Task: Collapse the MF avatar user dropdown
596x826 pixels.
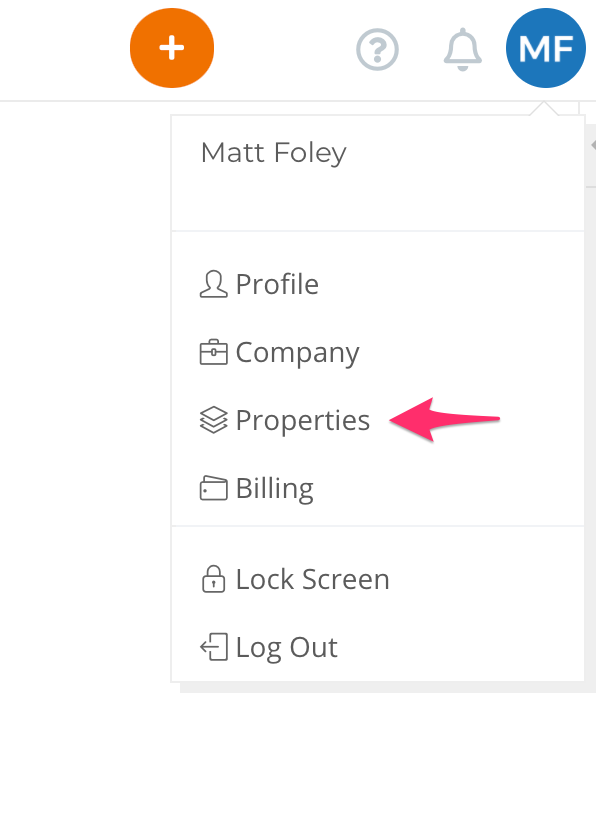Action: tap(545, 48)
